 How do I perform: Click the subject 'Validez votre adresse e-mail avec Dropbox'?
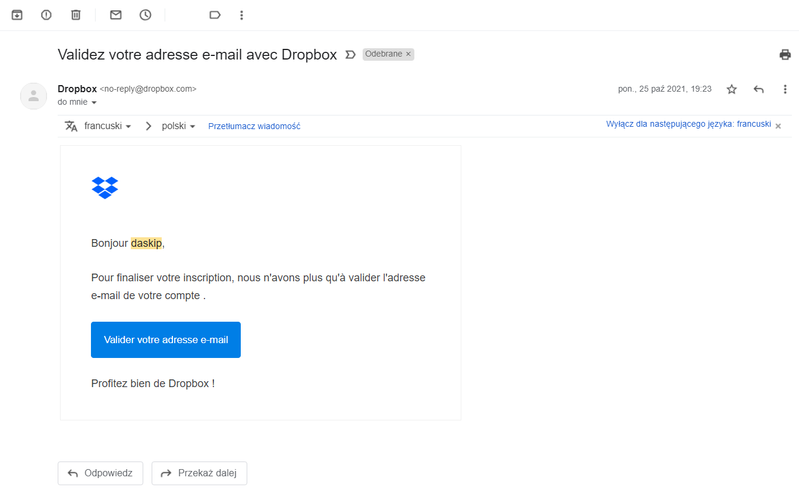click(197, 55)
